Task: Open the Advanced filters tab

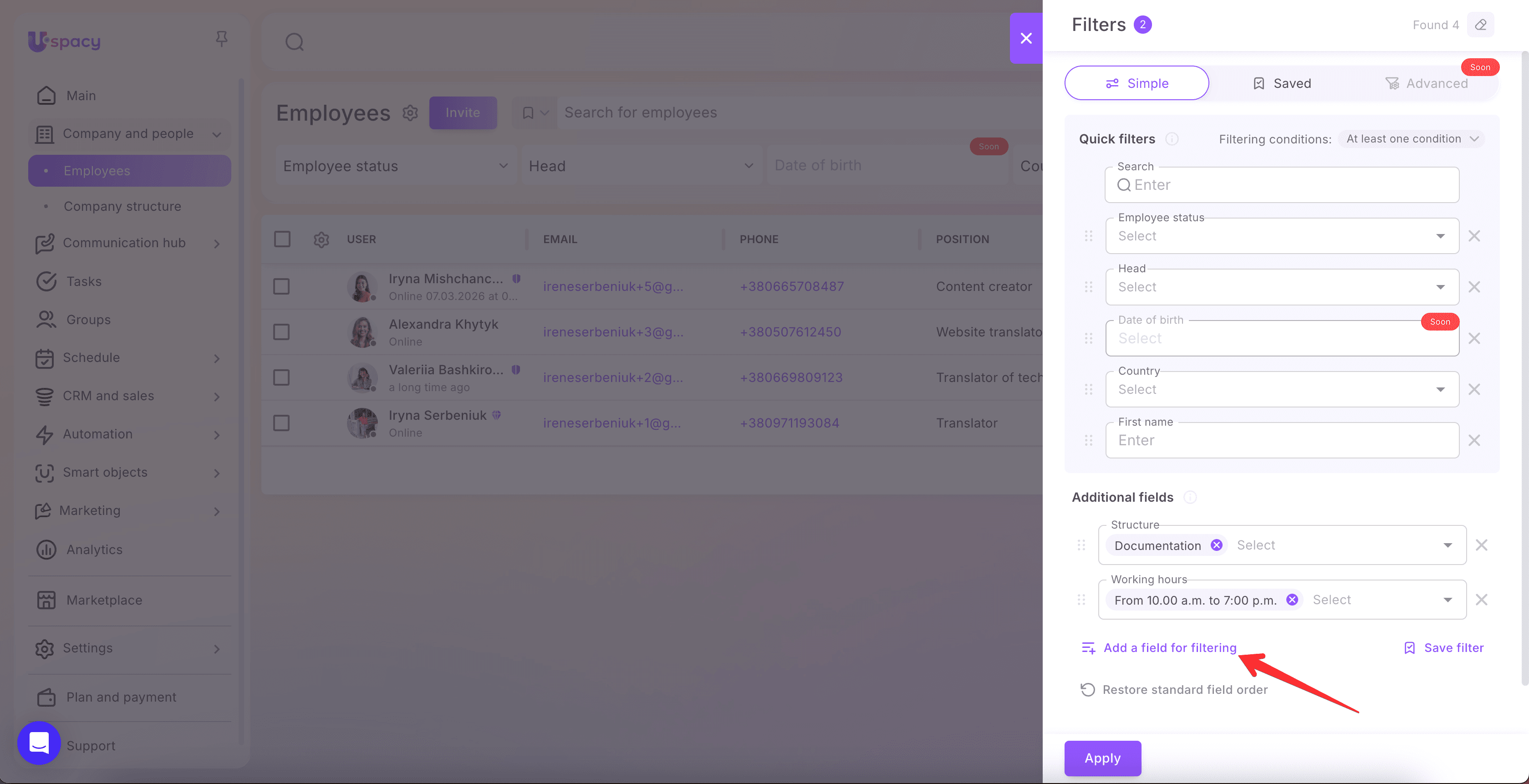Action: 1426,84
